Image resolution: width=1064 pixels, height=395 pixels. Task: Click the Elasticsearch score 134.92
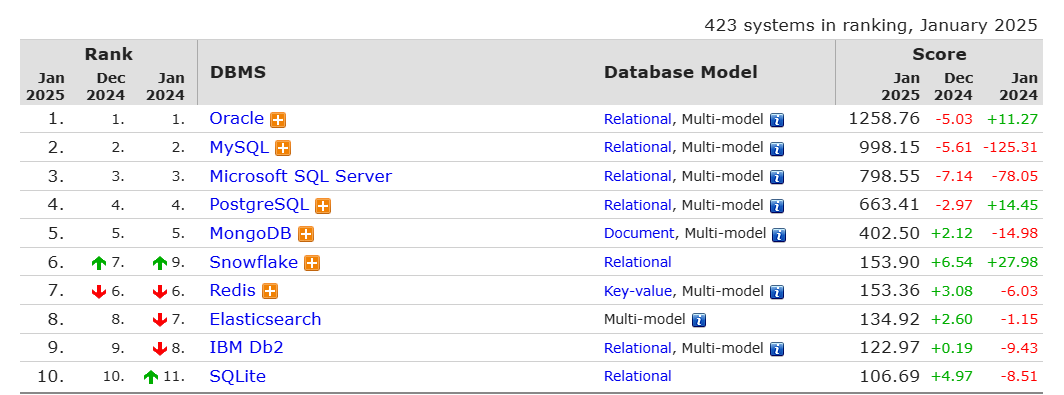click(x=890, y=319)
